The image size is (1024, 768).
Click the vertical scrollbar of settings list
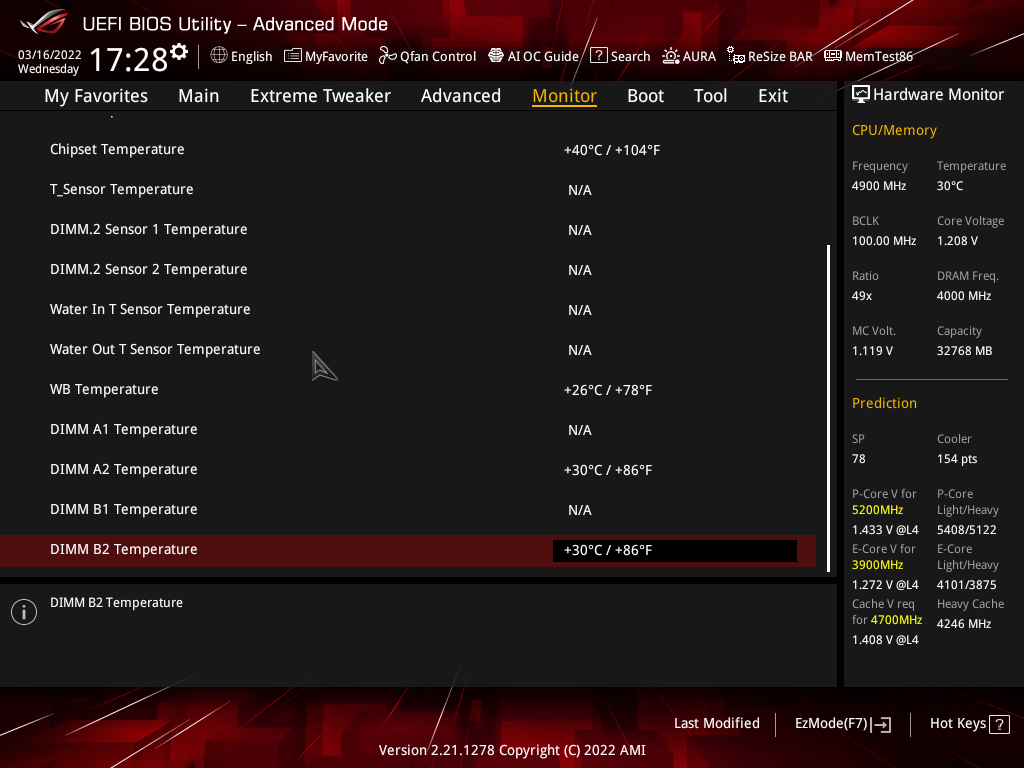[x=828, y=408]
